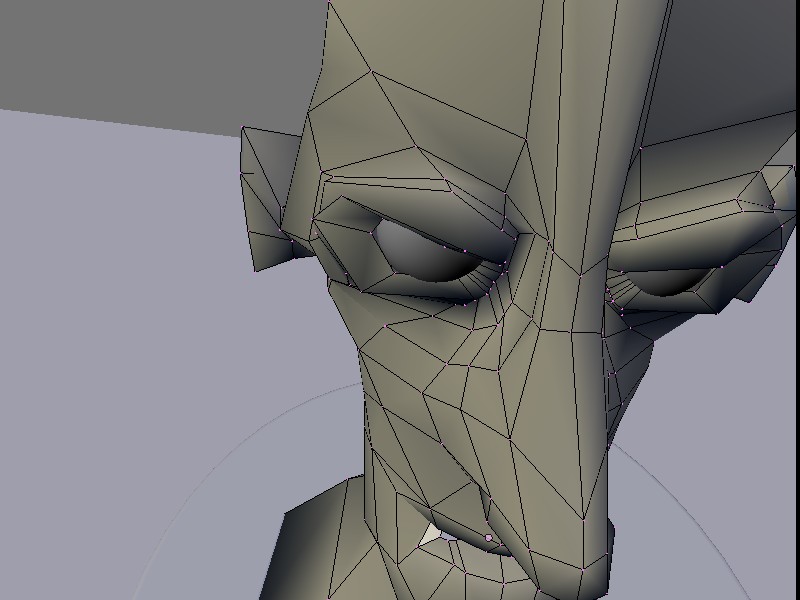
Task: Click the pointed ear mesh on the left
Action: (x=269, y=199)
